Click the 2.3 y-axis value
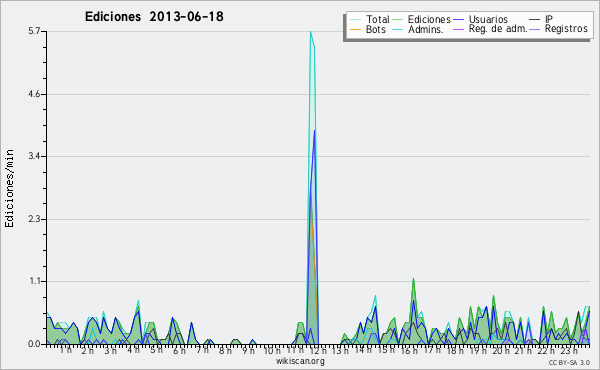The image size is (600, 370). click(x=34, y=219)
